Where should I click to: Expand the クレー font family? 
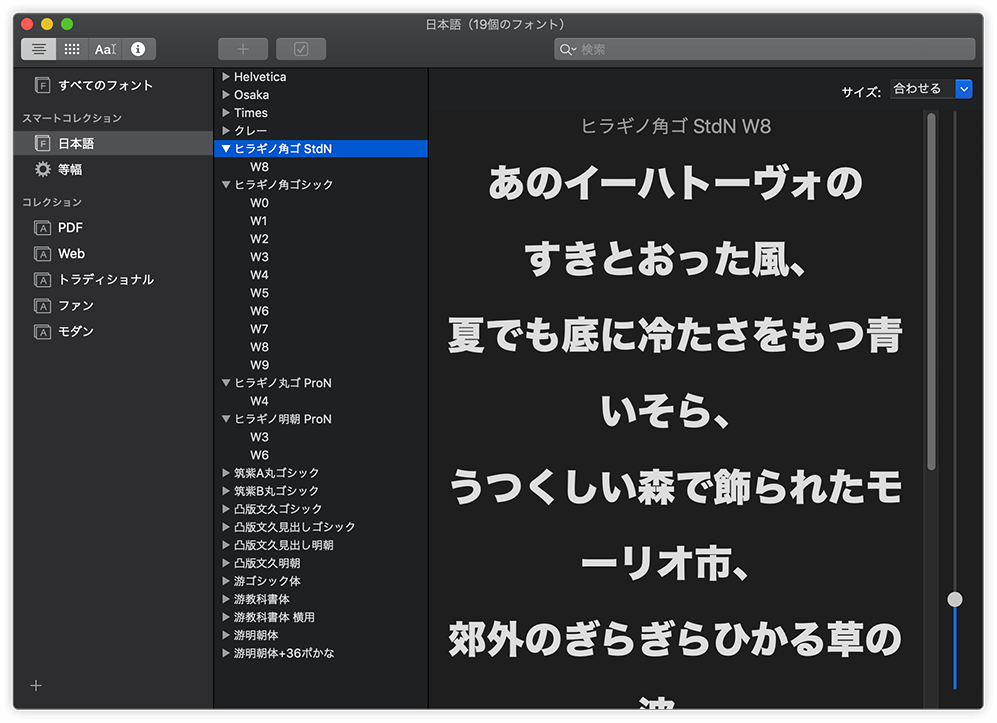[226, 130]
